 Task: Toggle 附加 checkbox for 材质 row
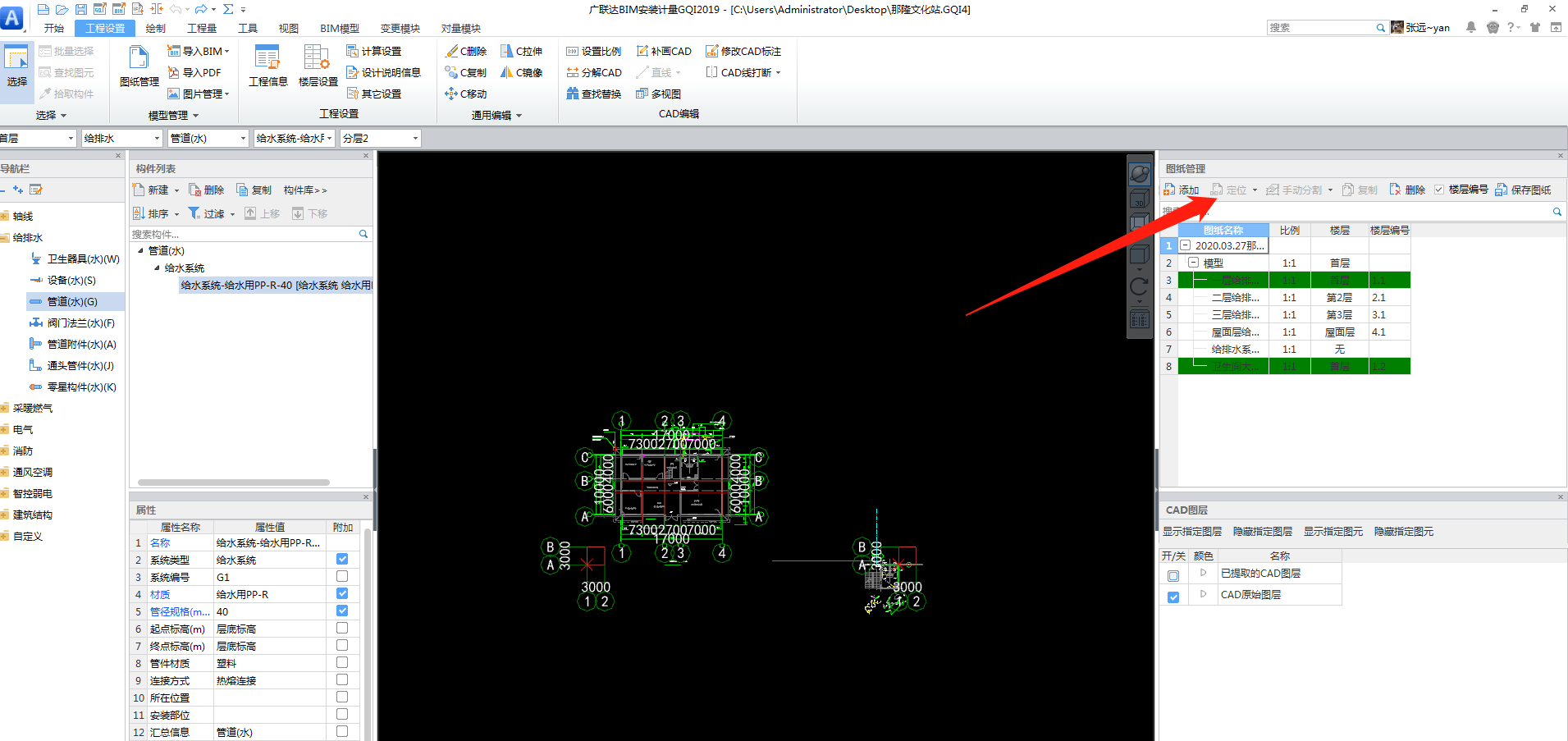click(x=342, y=593)
